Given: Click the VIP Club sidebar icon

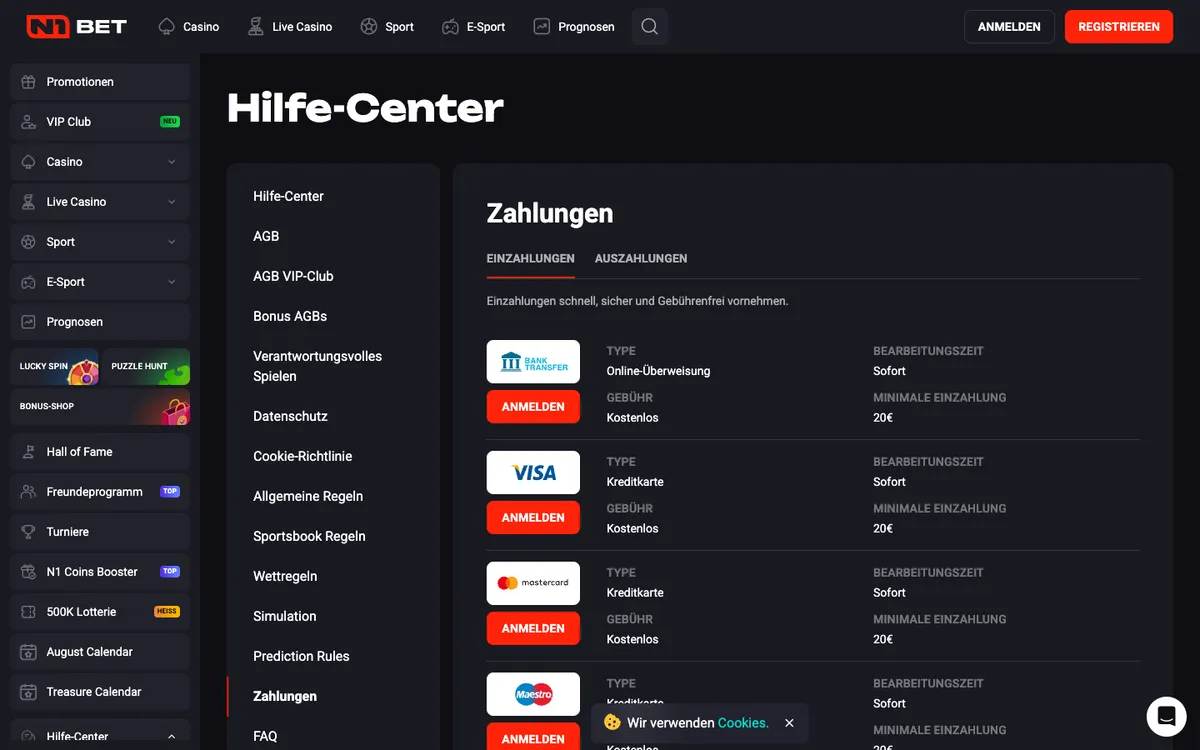Looking at the screenshot, I should tap(28, 122).
